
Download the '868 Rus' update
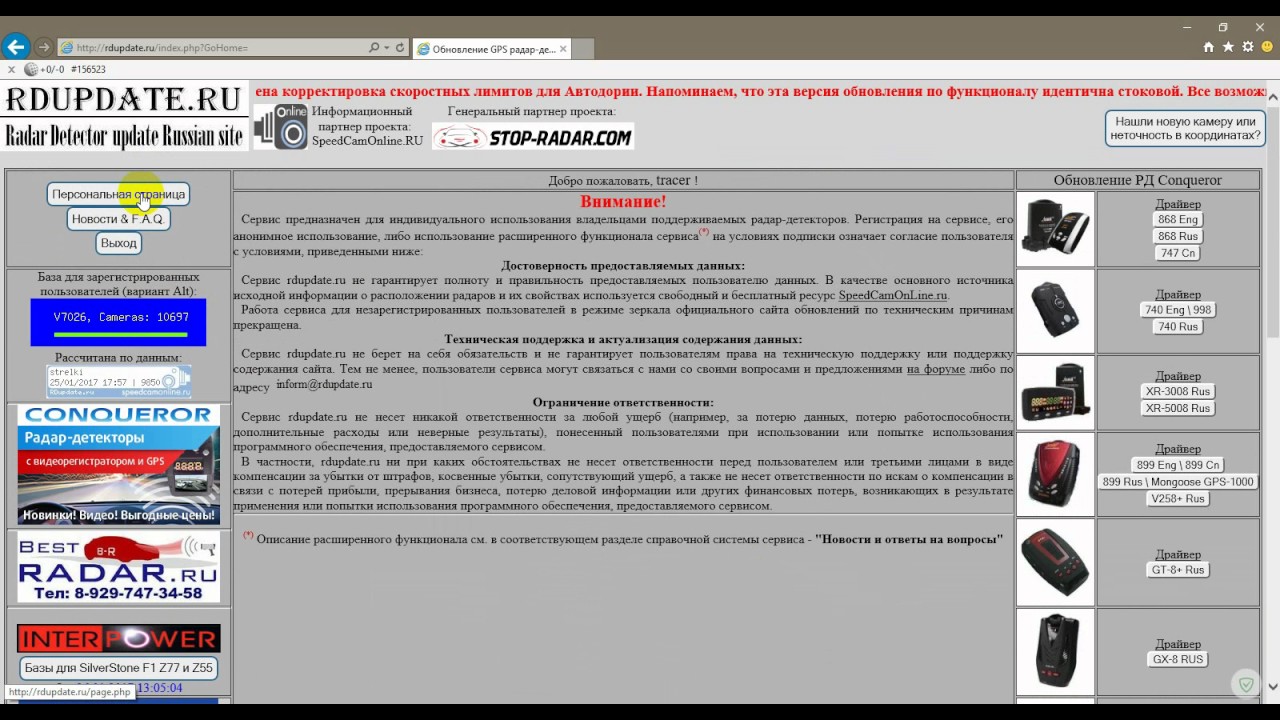pos(1177,237)
